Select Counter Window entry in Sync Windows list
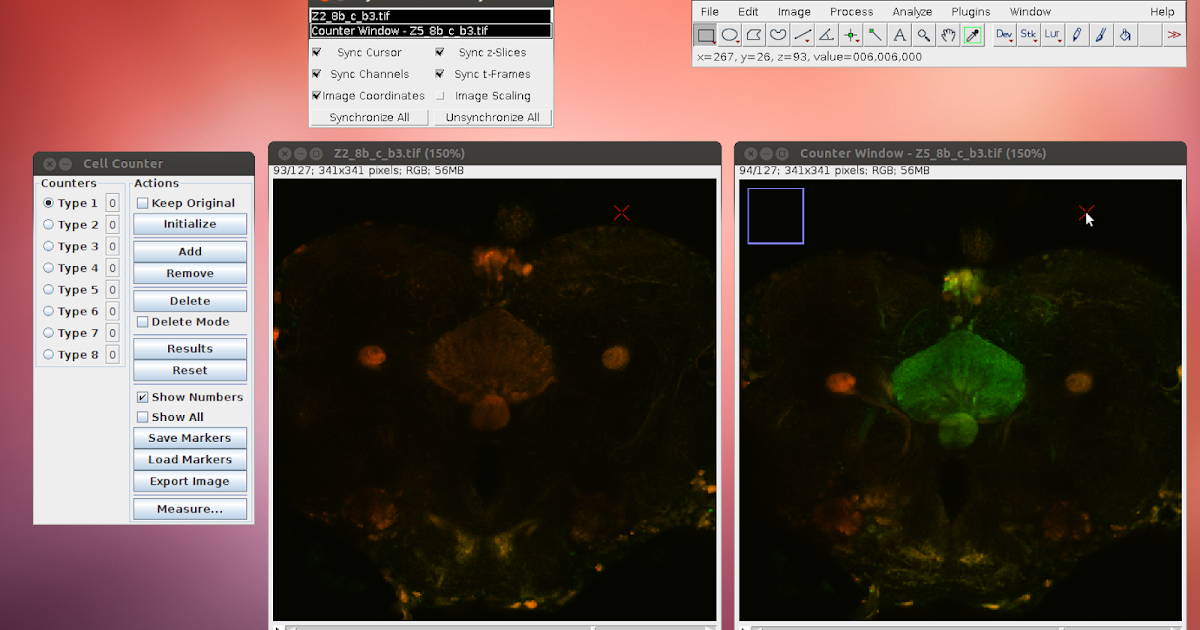 pos(430,31)
